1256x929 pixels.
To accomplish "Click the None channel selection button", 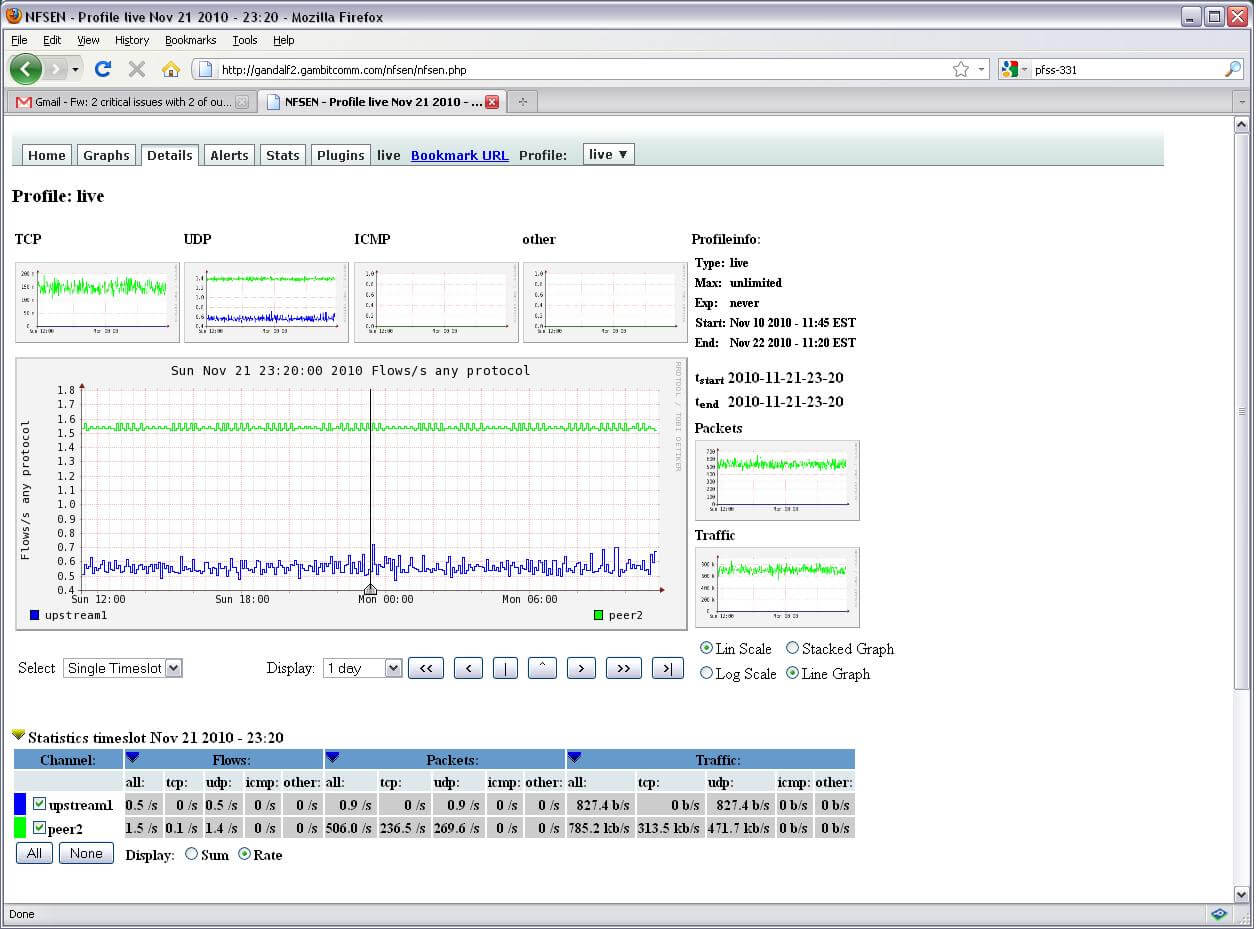I will 86,853.
